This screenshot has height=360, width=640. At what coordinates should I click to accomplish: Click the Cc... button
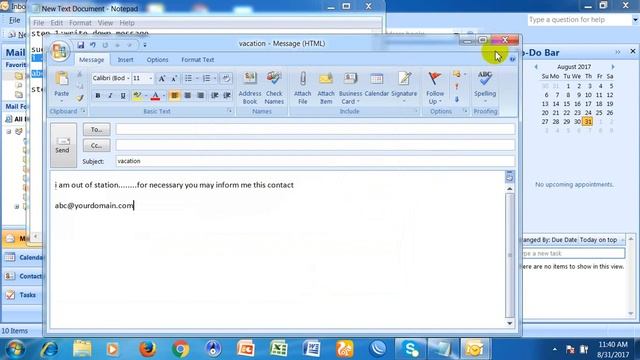click(x=97, y=145)
